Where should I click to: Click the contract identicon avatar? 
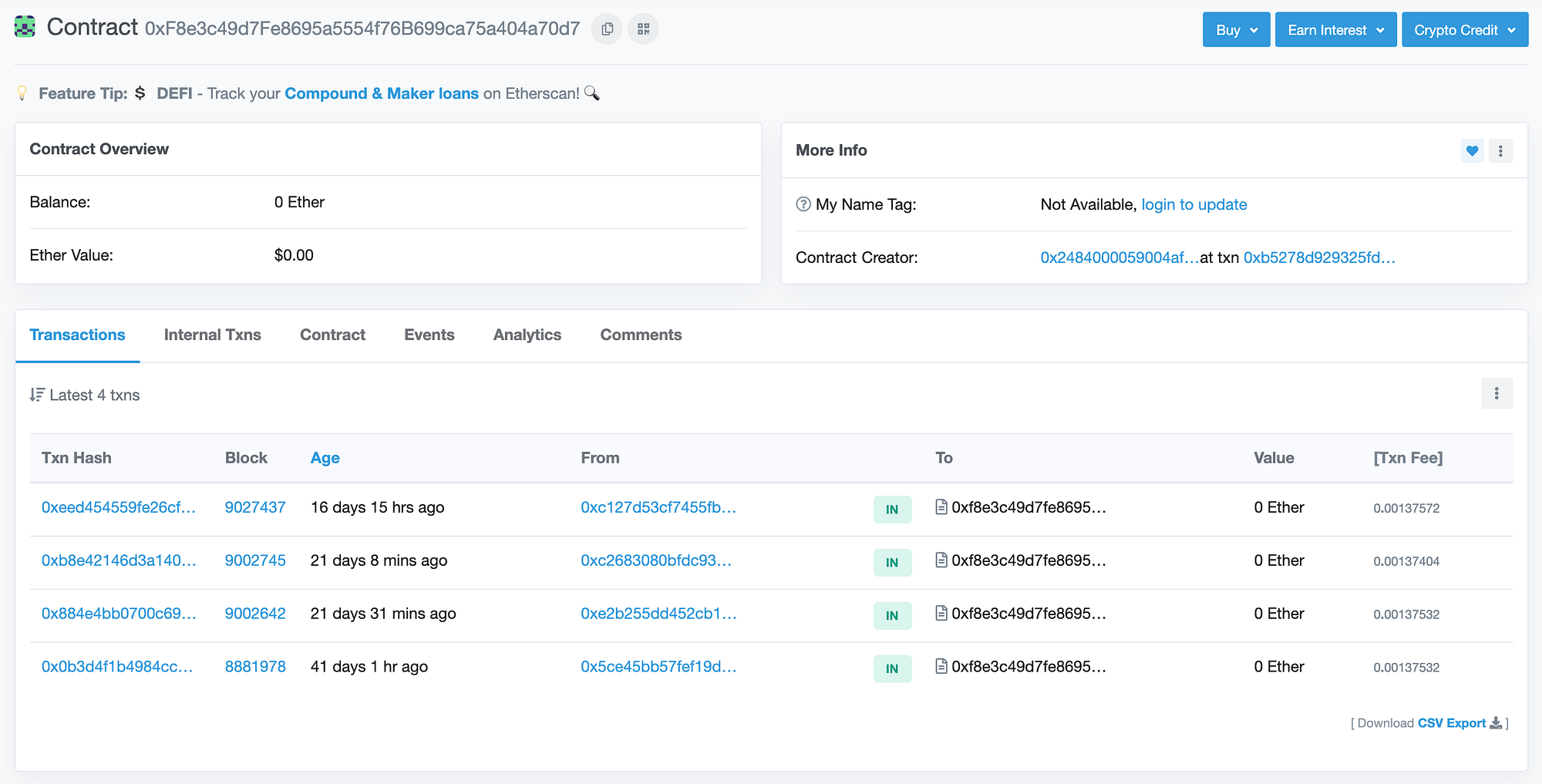[x=25, y=27]
